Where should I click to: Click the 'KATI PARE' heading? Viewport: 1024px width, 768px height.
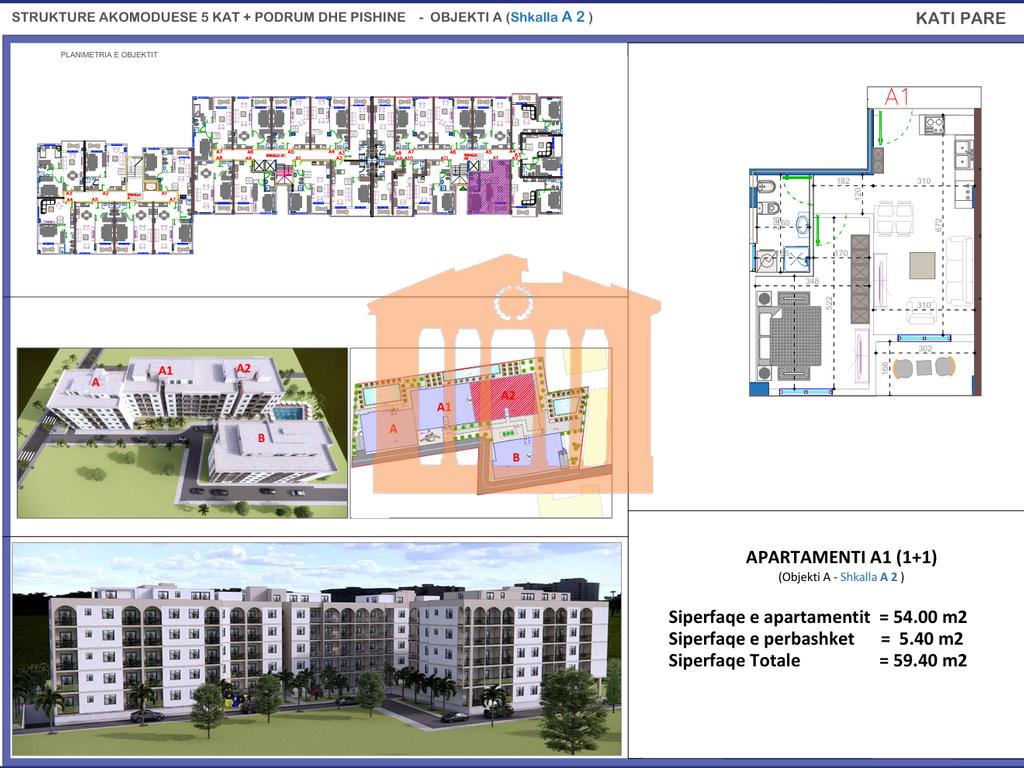(960, 18)
